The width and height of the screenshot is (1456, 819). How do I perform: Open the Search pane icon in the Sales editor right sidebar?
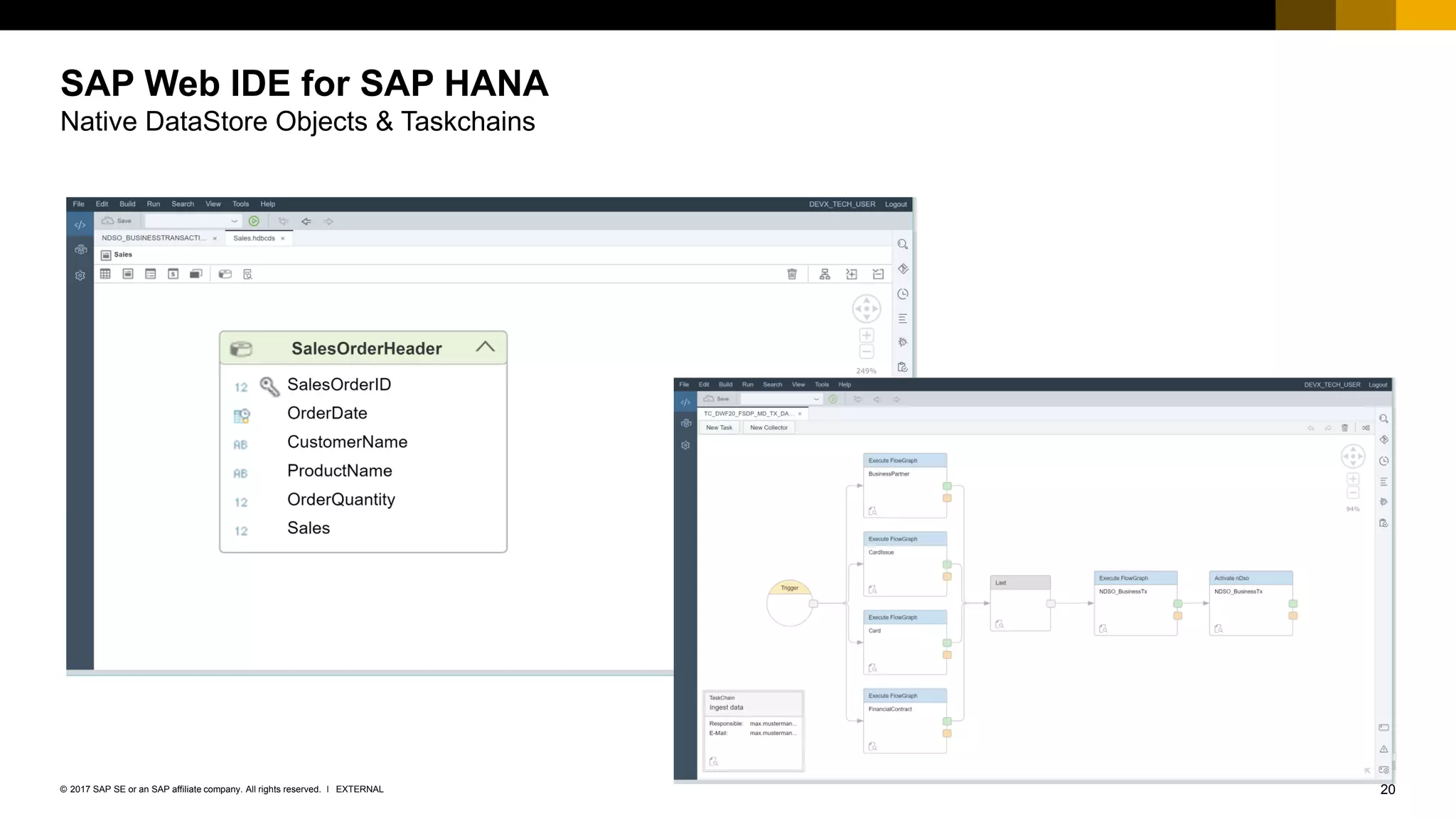point(903,245)
